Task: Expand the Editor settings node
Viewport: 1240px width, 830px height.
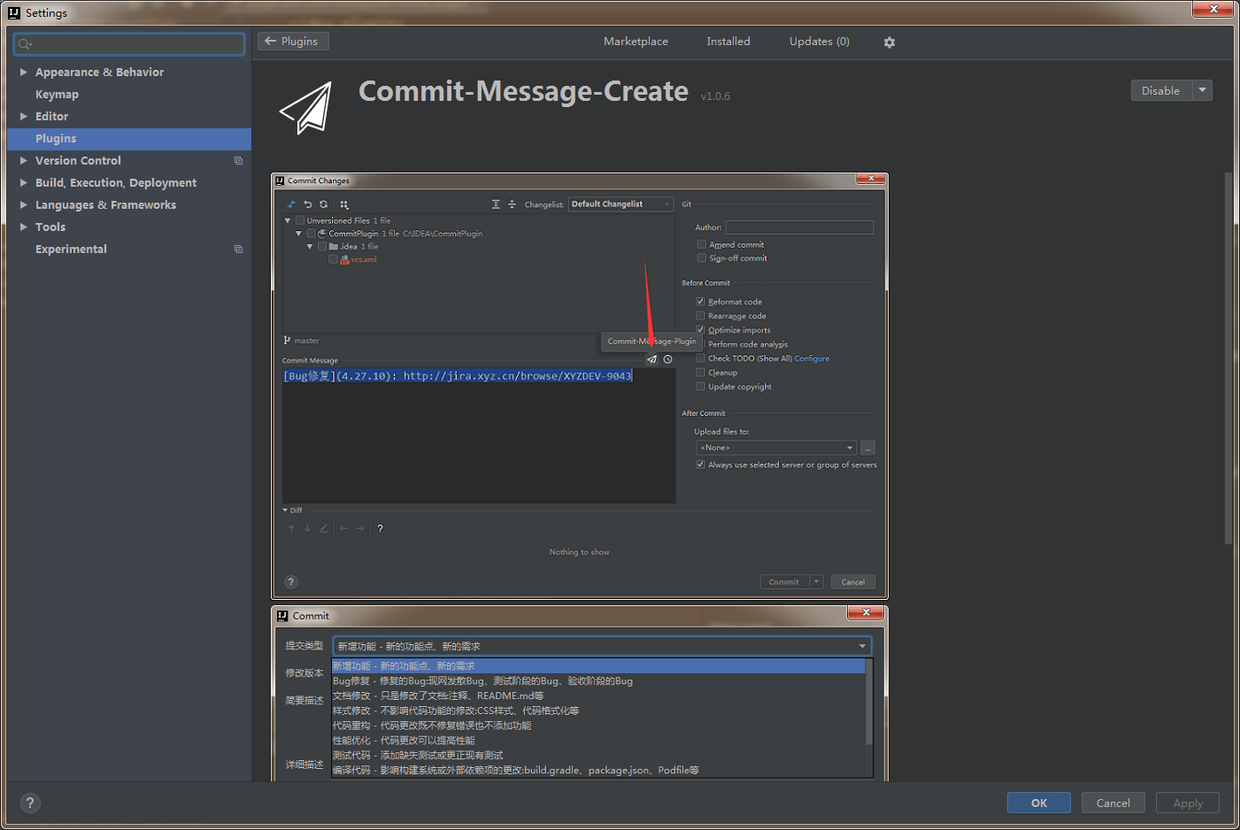Action: click(x=24, y=116)
